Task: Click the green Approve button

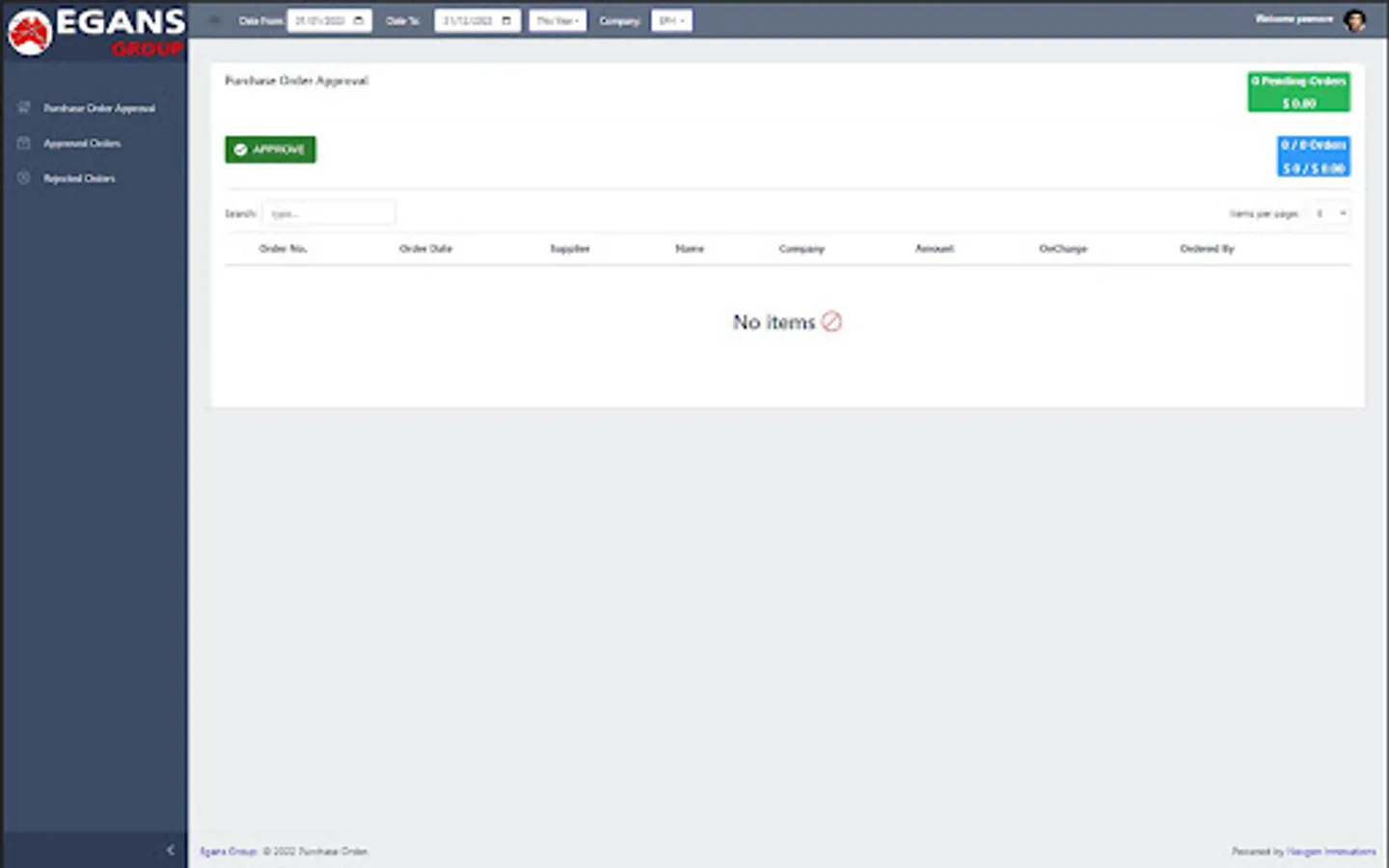Action: coord(270,149)
